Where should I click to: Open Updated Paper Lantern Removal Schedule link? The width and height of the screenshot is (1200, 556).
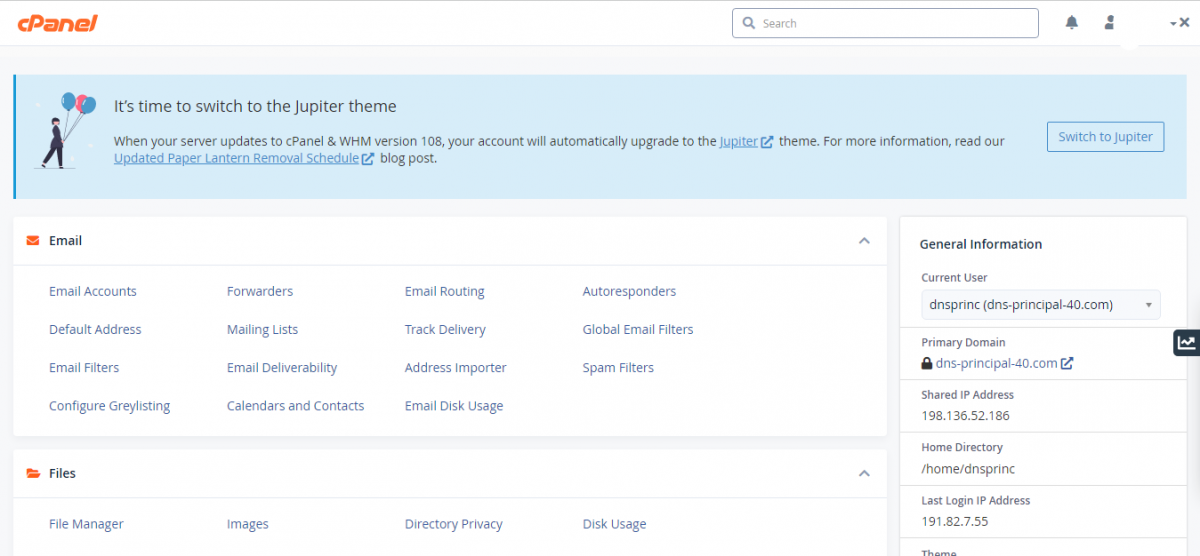point(236,158)
